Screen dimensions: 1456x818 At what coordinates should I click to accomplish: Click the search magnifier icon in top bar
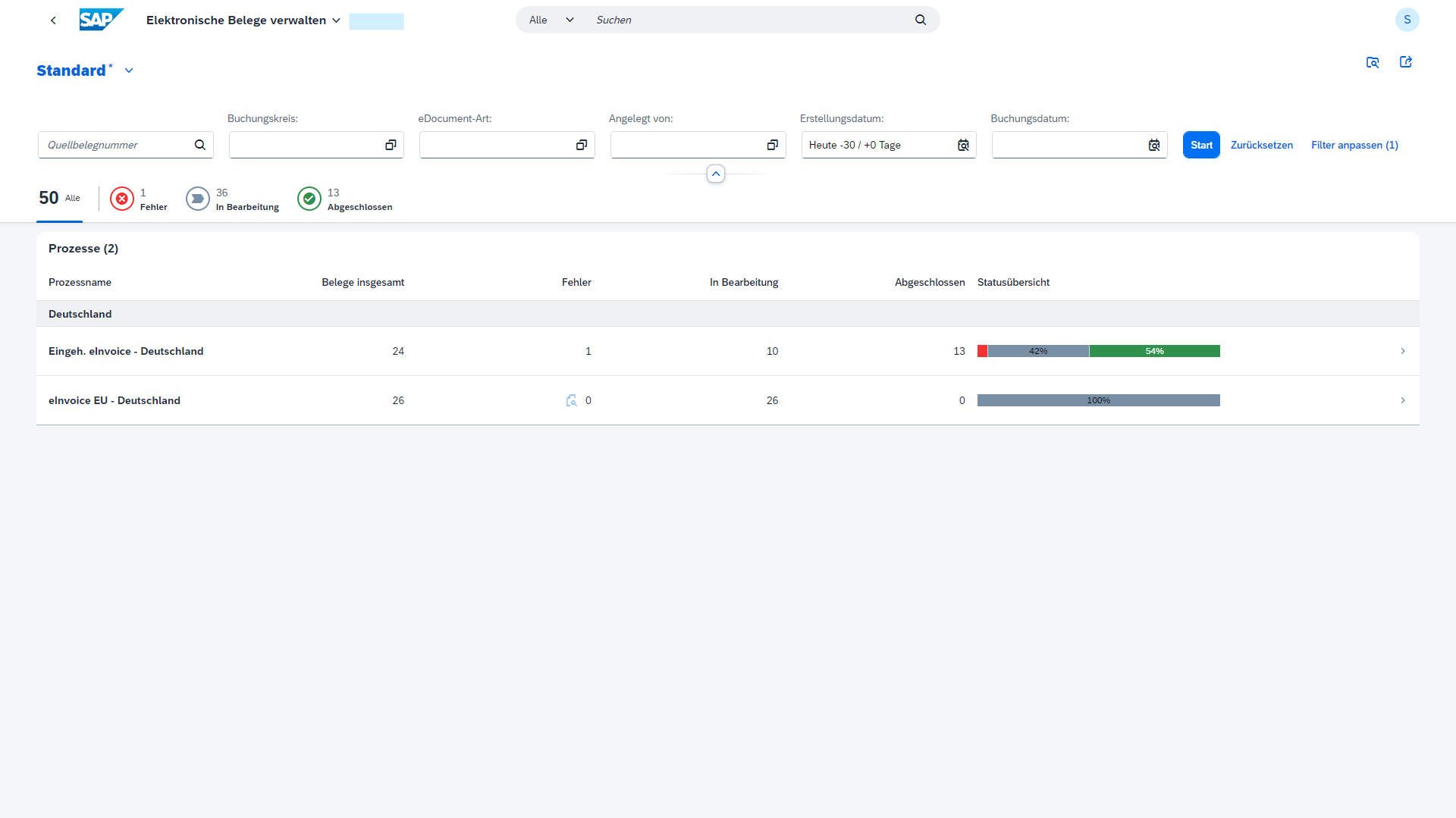pos(920,20)
